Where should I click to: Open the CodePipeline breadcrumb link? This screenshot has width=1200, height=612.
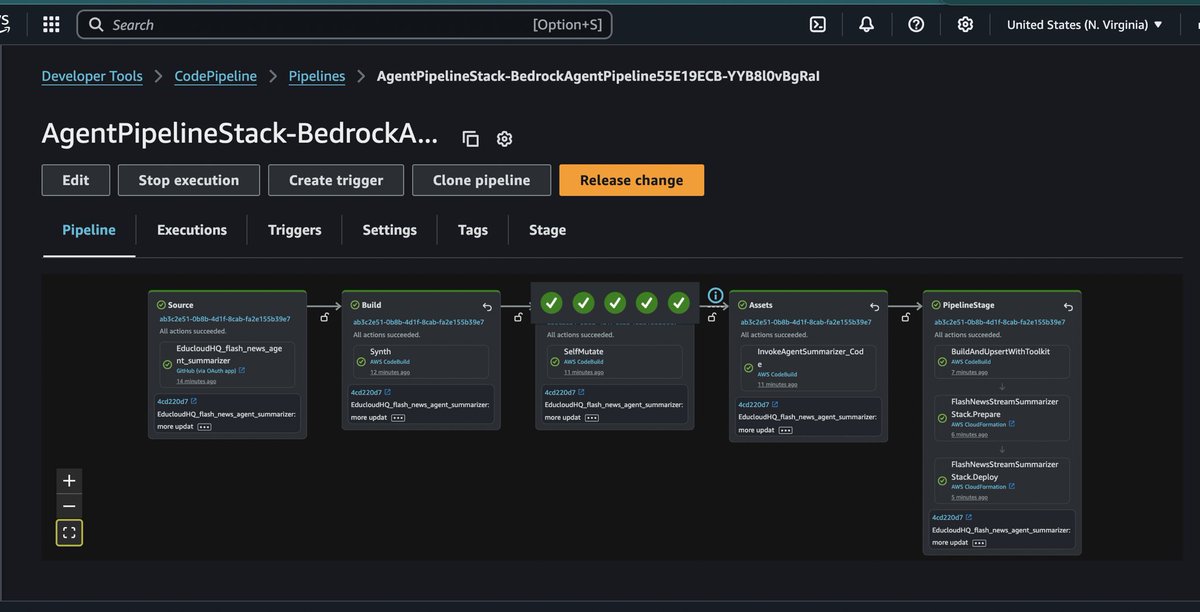click(216, 74)
